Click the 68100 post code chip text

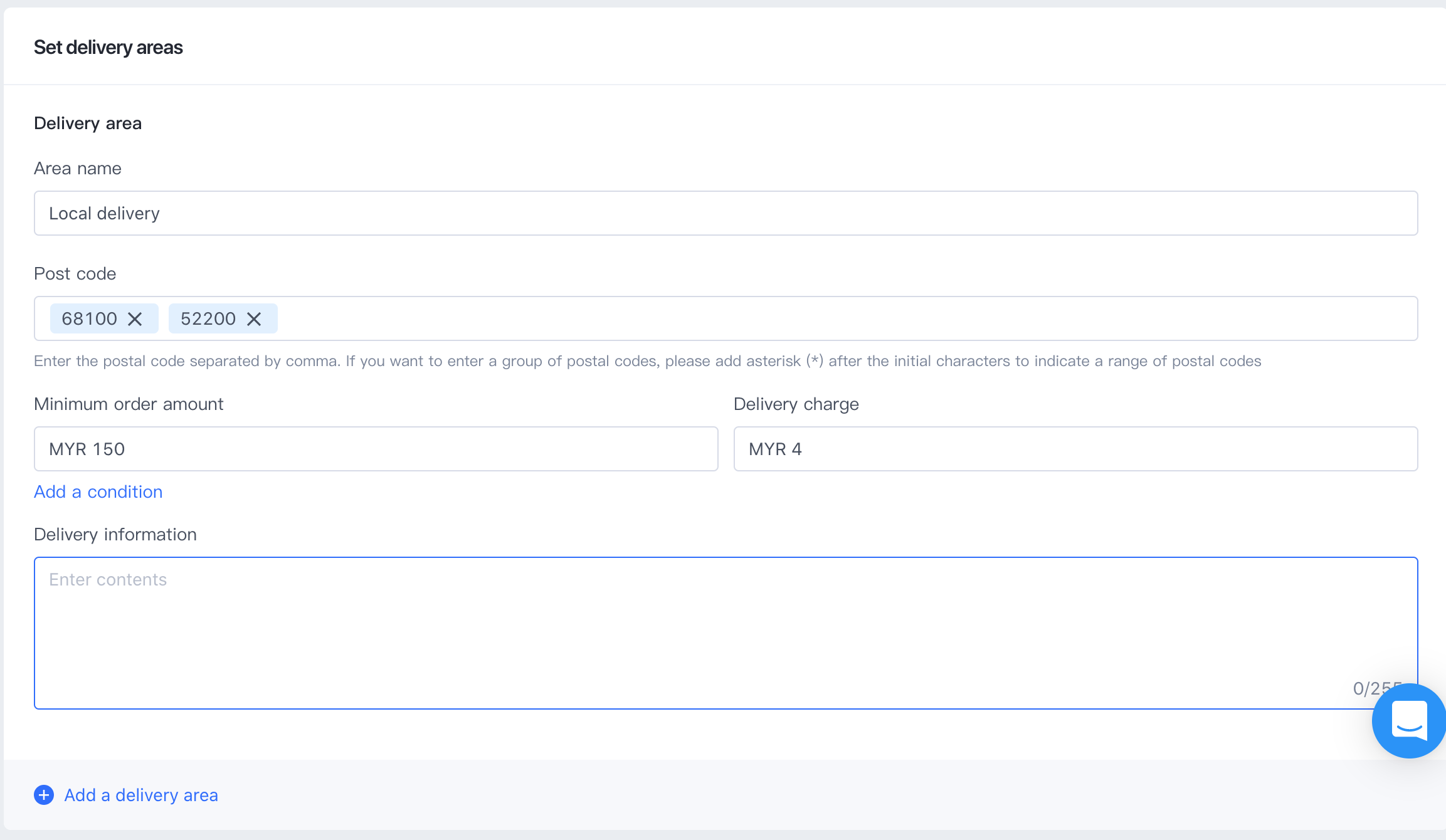point(89,319)
